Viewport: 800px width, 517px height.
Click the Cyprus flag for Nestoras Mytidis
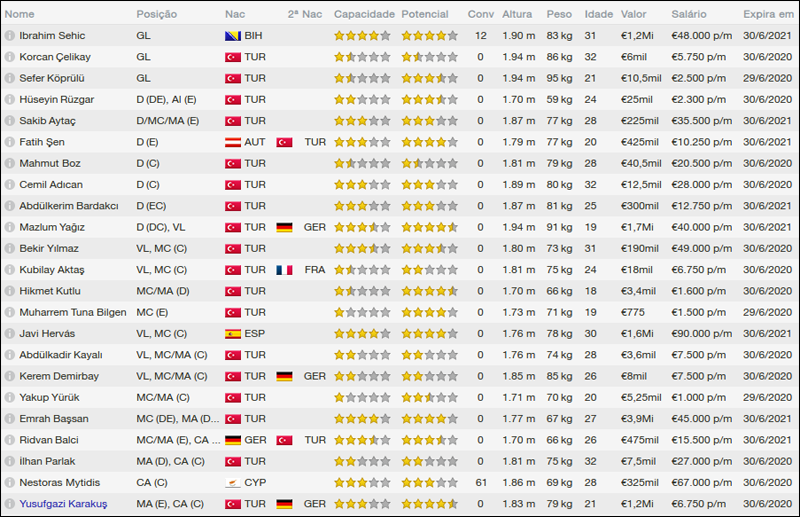233,482
